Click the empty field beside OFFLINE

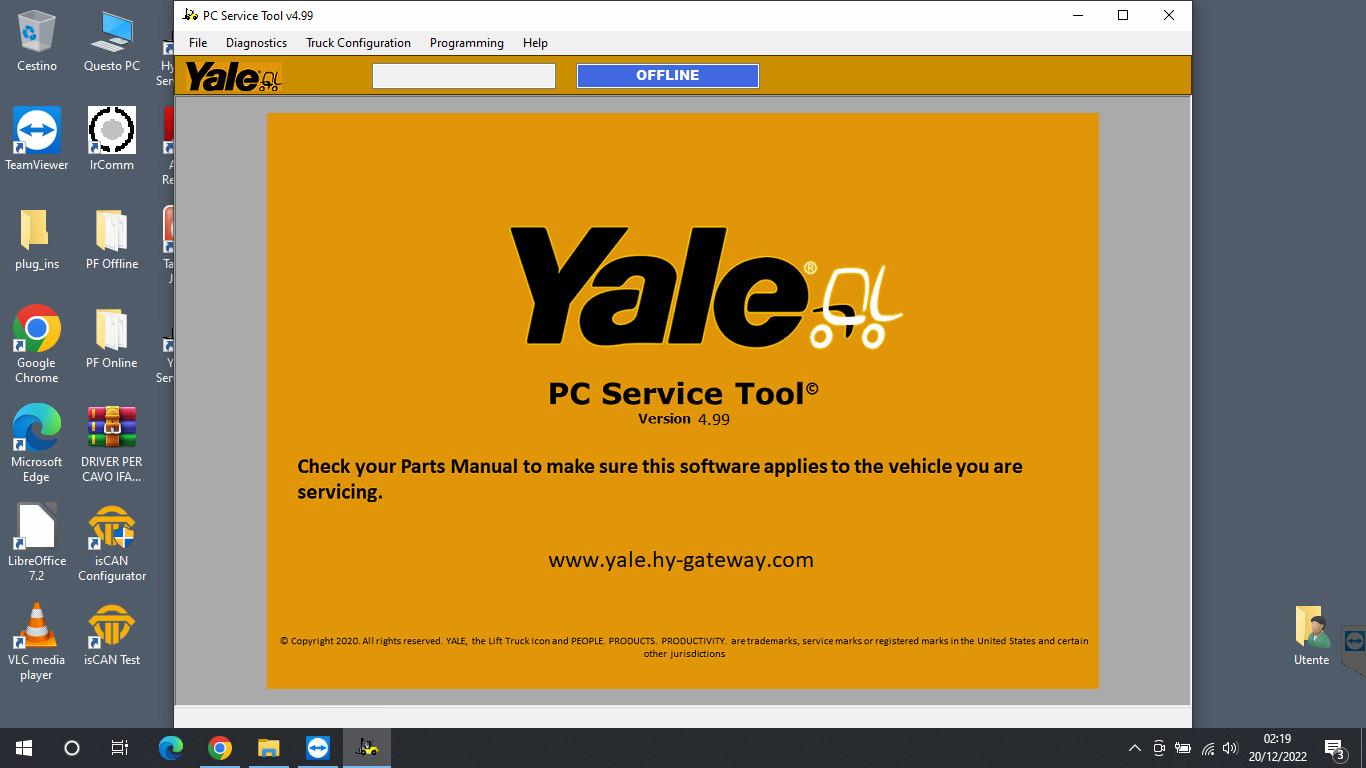coord(464,76)
